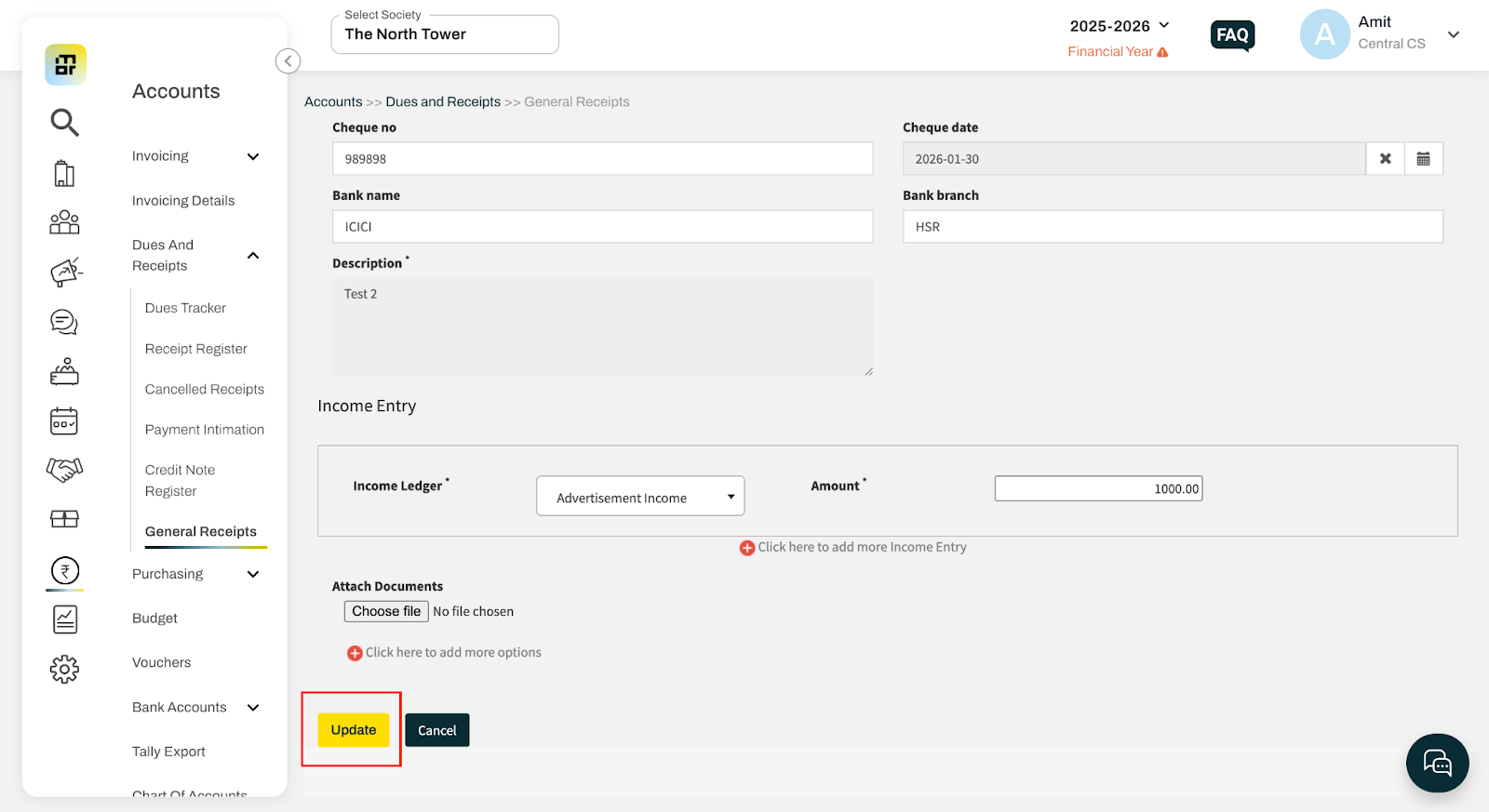Collapse sidebar with the arrow circle
The image size is (1489, 812).
[x=288, y=61]
